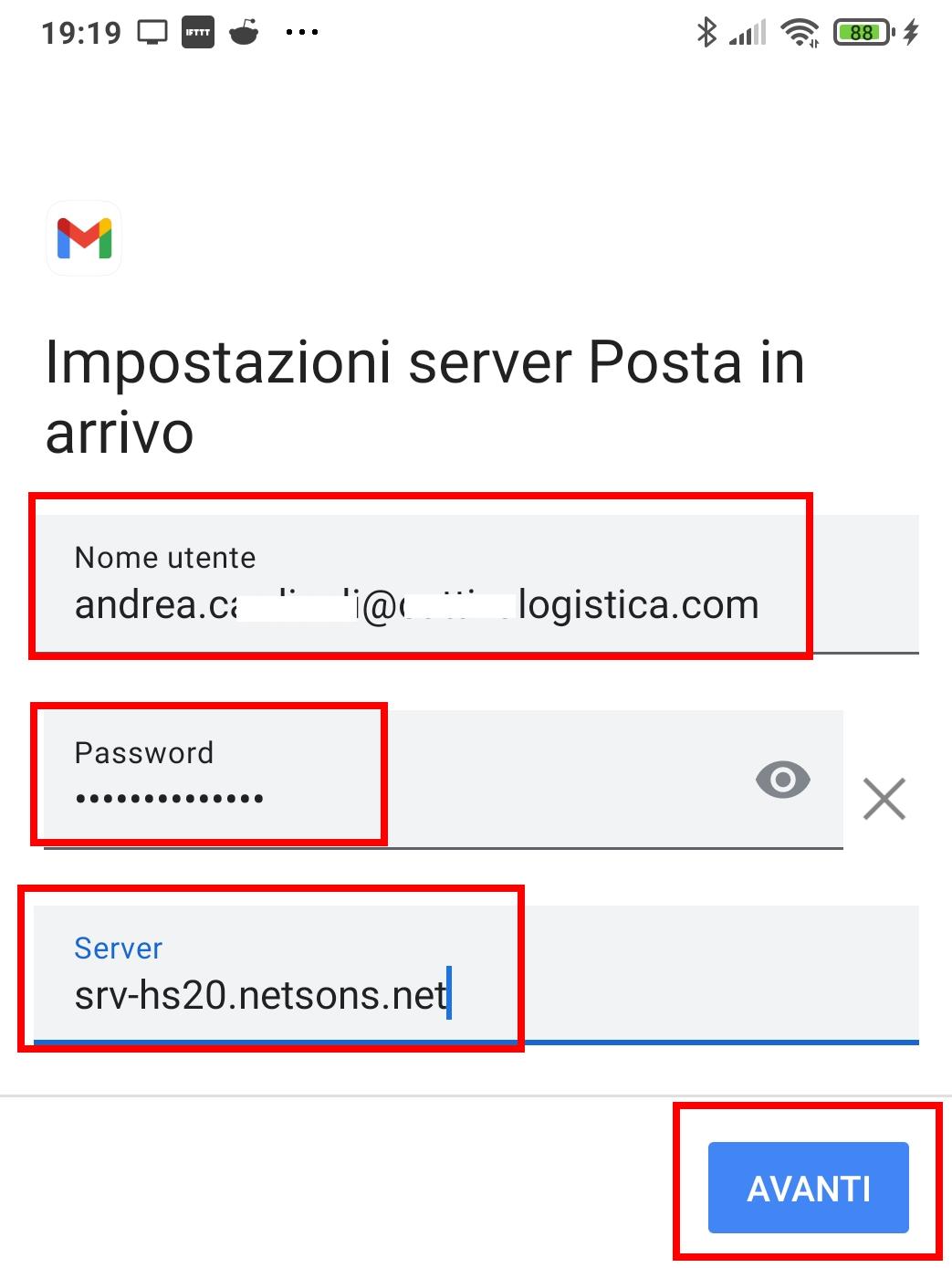
Task: Tap the battery level indicator
Action: click(x=862, y=34)
